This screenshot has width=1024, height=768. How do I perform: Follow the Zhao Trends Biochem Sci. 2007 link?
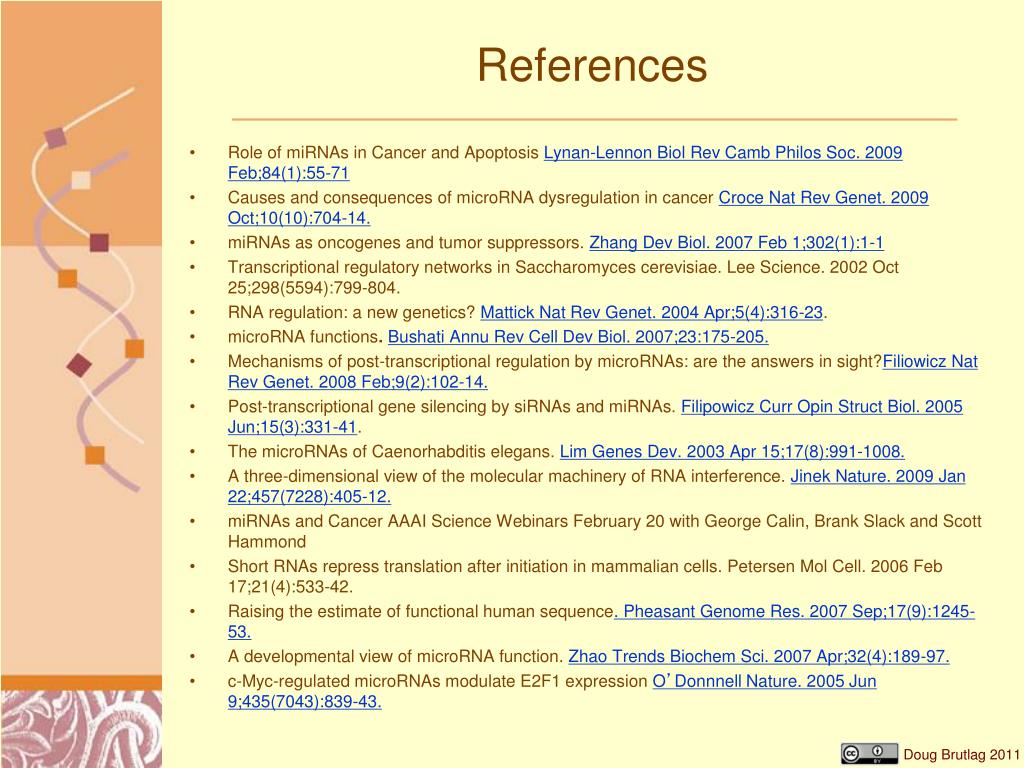(759, 657)
